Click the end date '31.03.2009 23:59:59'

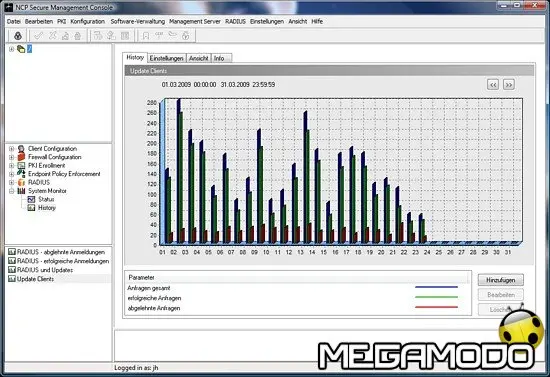[x=248, y=85]
